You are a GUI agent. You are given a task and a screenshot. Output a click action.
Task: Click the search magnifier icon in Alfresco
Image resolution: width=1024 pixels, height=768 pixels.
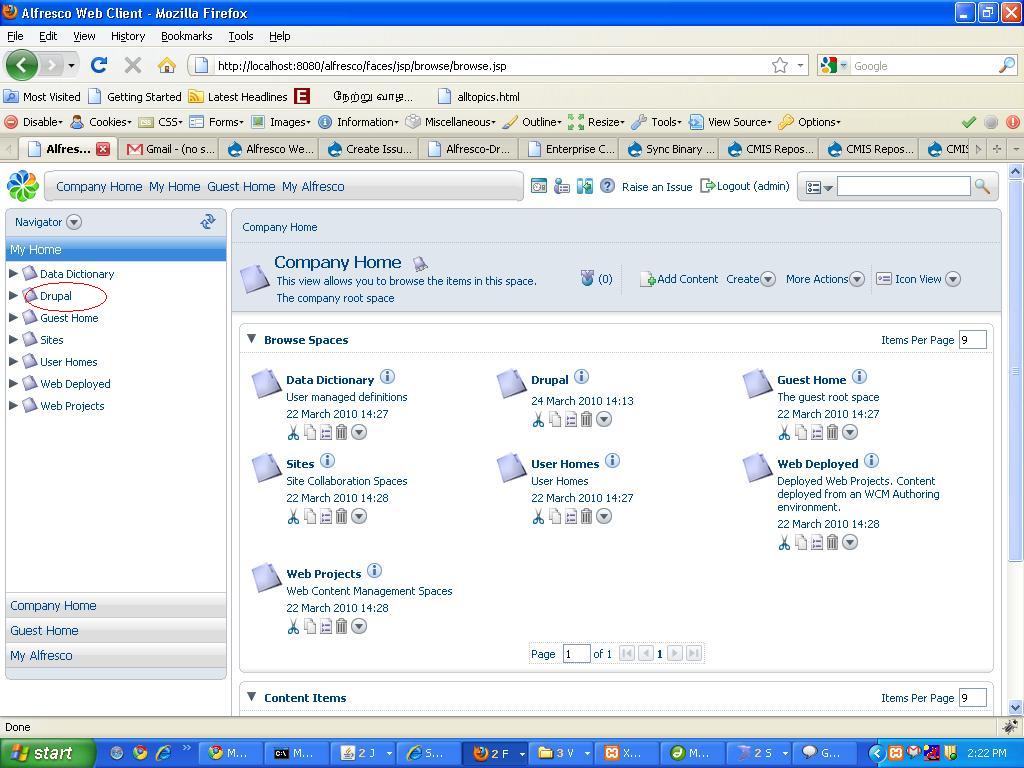(982, 187)
